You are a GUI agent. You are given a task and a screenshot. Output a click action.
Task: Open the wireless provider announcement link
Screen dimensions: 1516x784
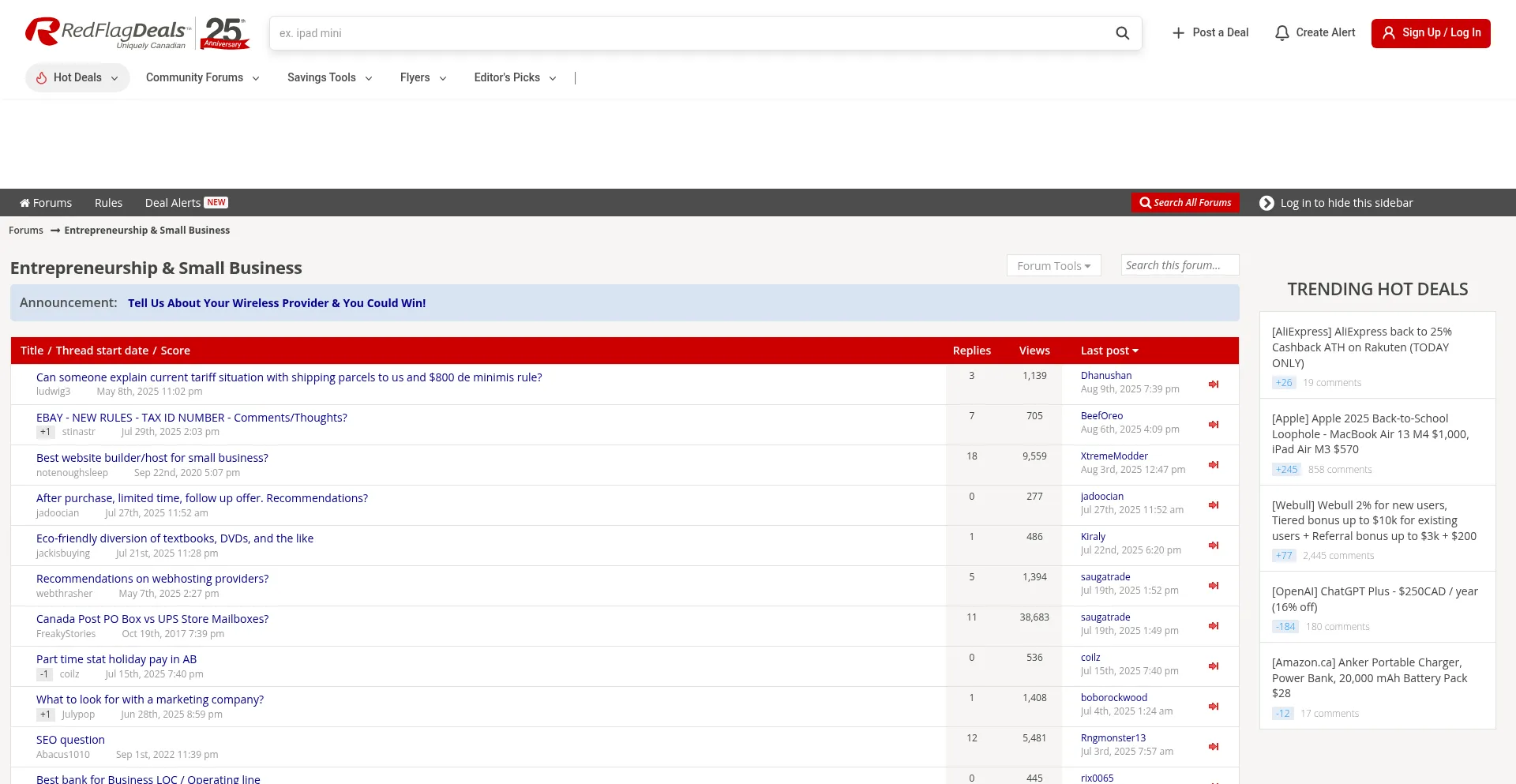pos(276,303)
